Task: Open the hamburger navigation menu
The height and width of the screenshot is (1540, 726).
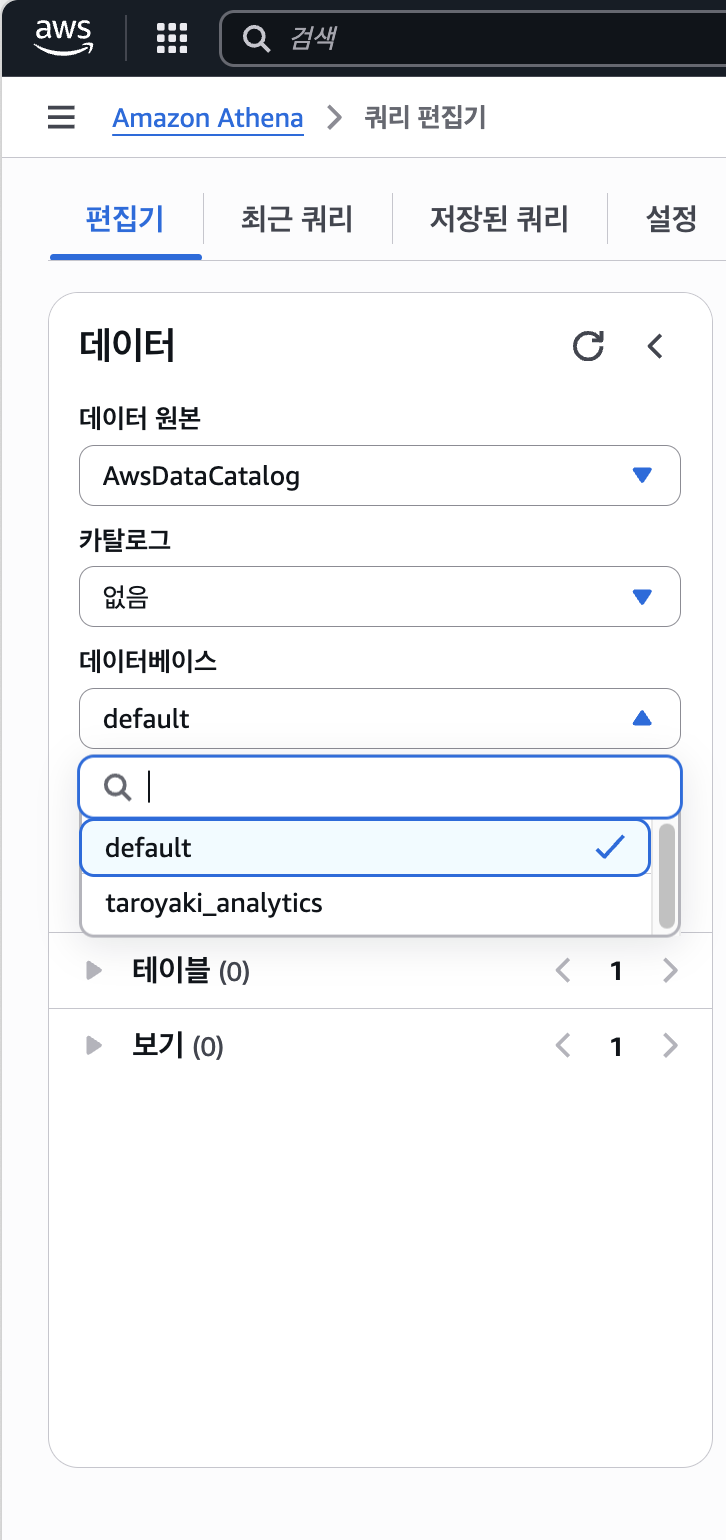Action: [x=61, y=118]
